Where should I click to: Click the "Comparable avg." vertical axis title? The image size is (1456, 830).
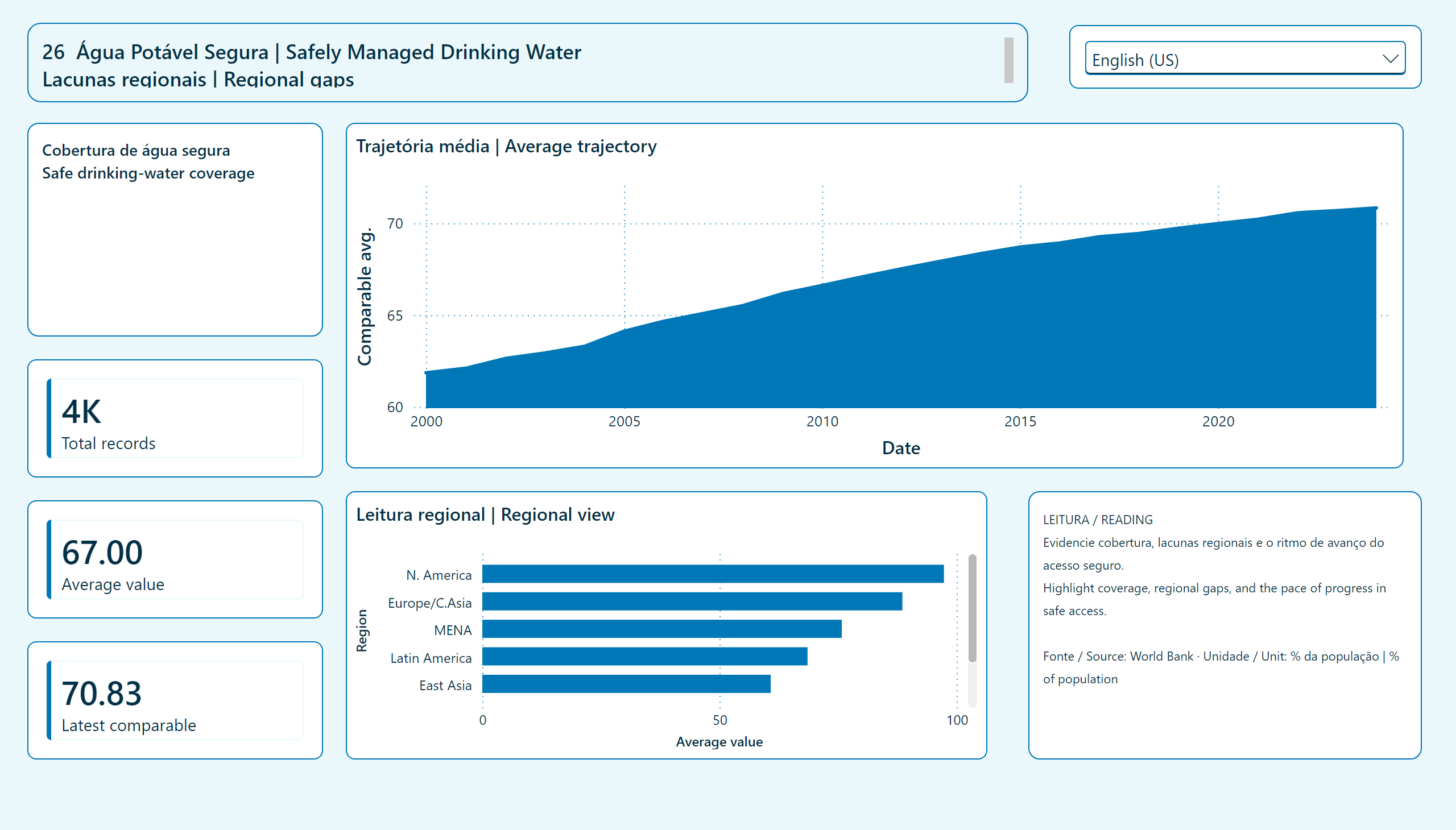[x=365, y=296]
